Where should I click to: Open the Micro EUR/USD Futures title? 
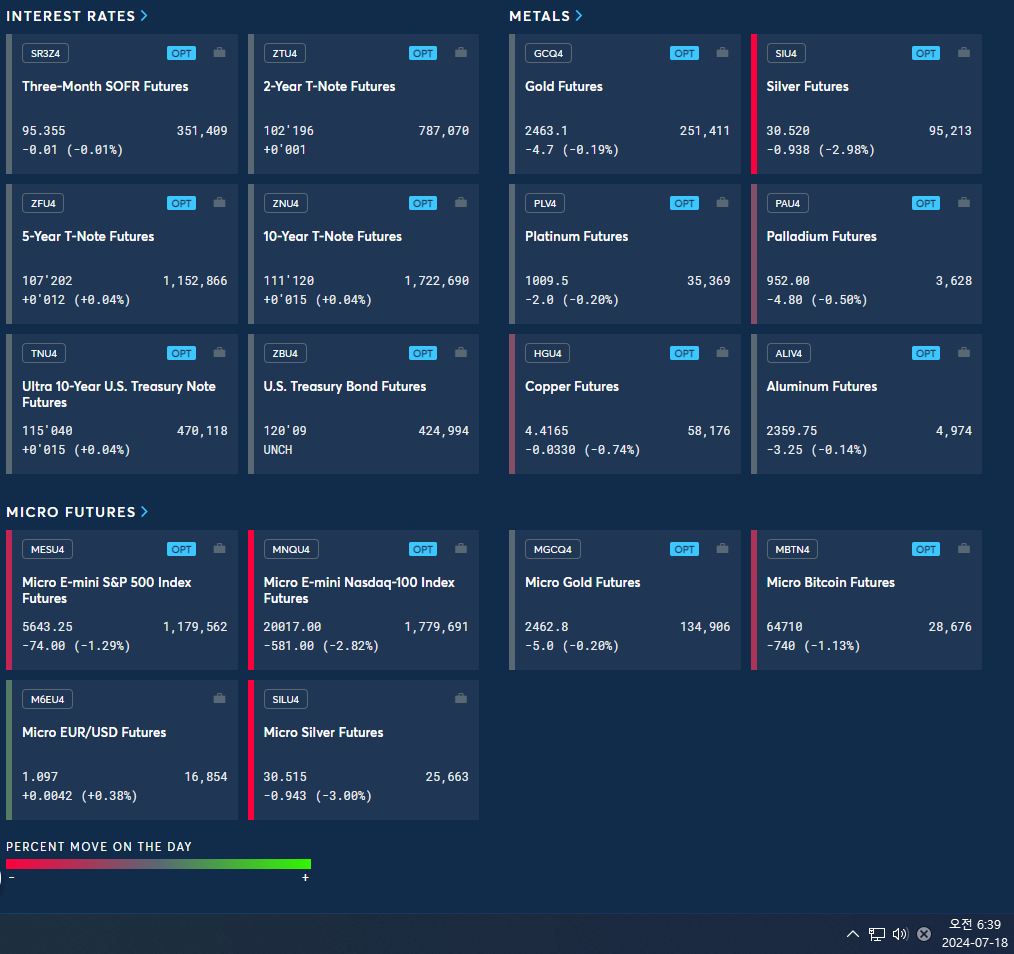[x=94, y=732]
